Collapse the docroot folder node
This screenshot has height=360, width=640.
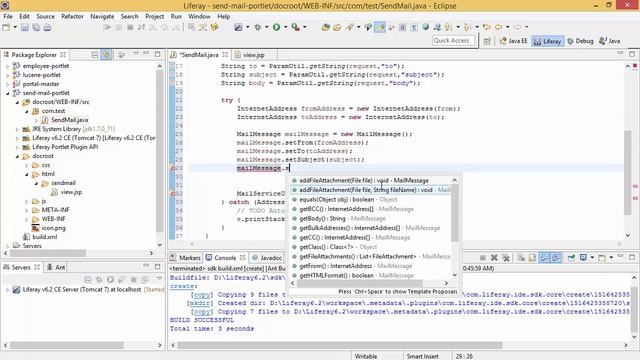pyautogui.click(x=17, y=156)
